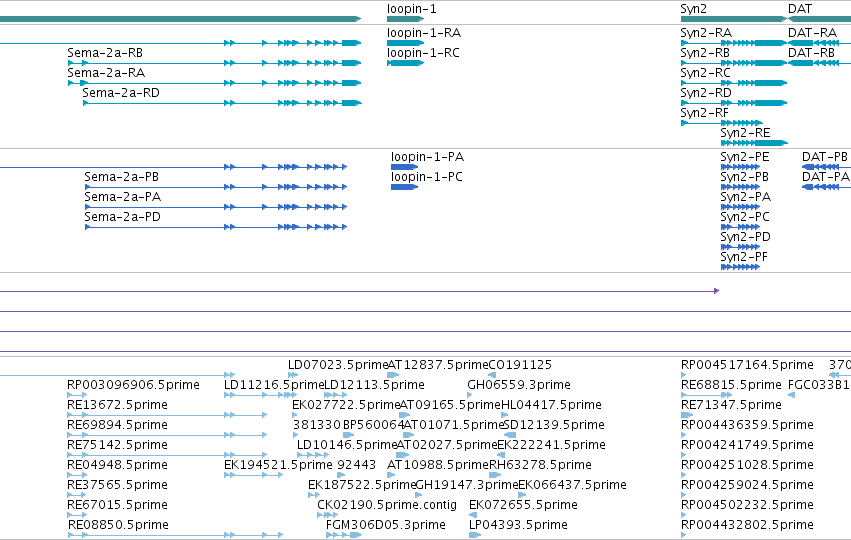Click the Sema-2a-PB protein label
851x540 pixels.
[x=122, y=177]
